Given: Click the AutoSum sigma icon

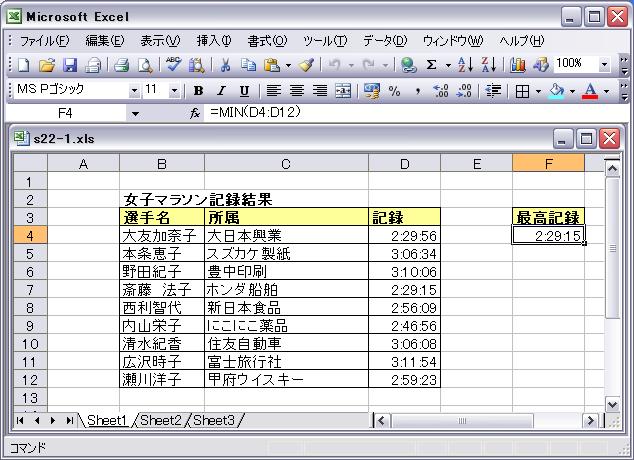Looking at the screenshot, I should (x=431, y=65).
